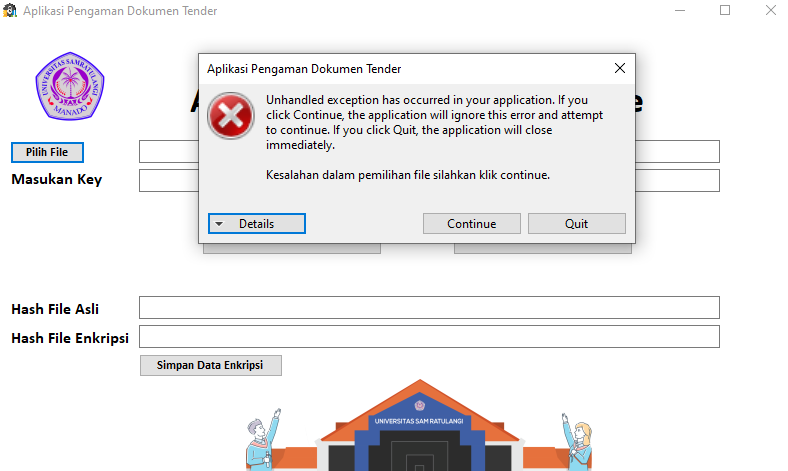Viewport: 788px width, 471px height.
Task: Click Simpan Data Enkripsi button
Action: (x=211, y=365)
